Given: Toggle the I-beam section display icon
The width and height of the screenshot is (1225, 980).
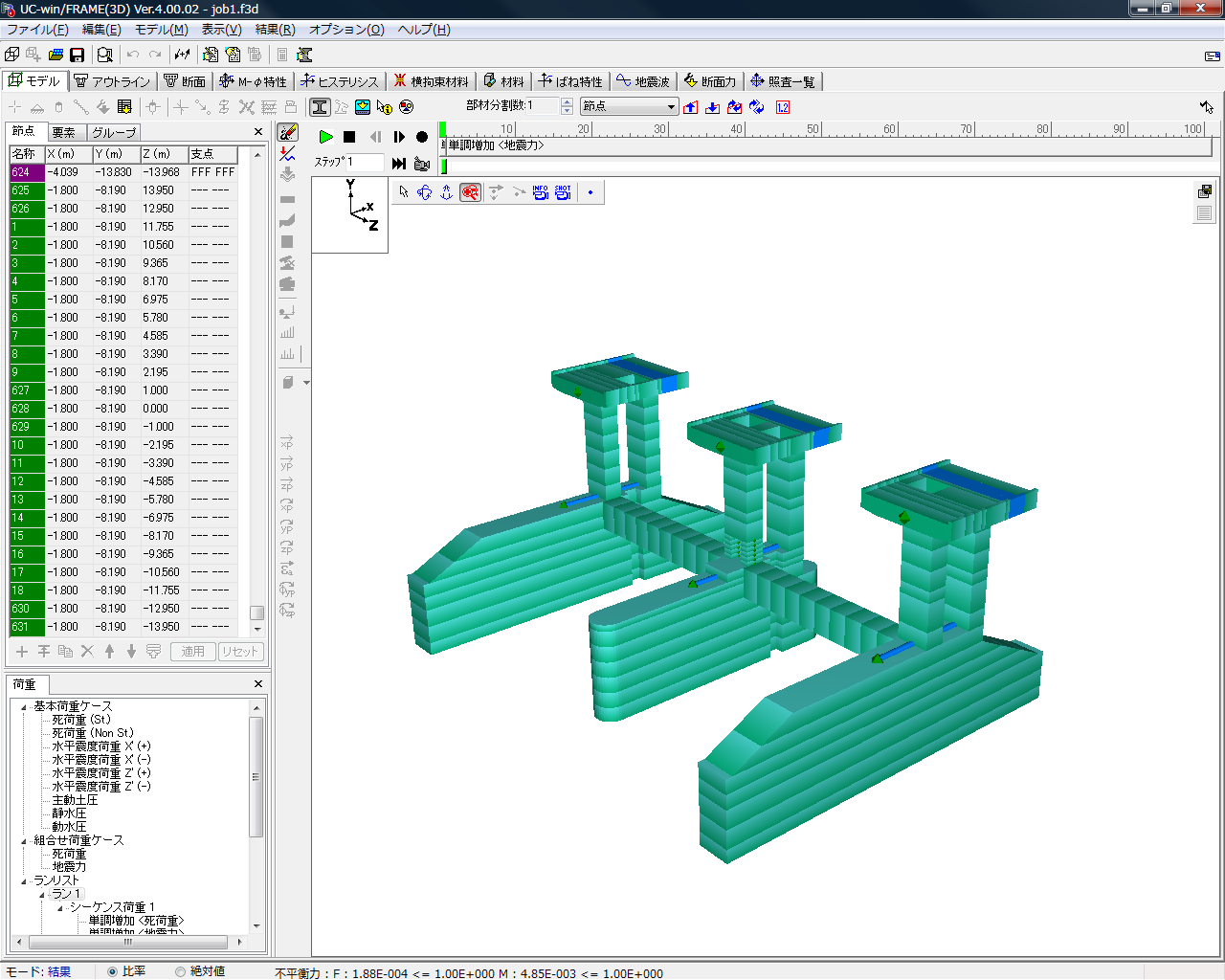Looking at the screenshot, I should [320, 107].
